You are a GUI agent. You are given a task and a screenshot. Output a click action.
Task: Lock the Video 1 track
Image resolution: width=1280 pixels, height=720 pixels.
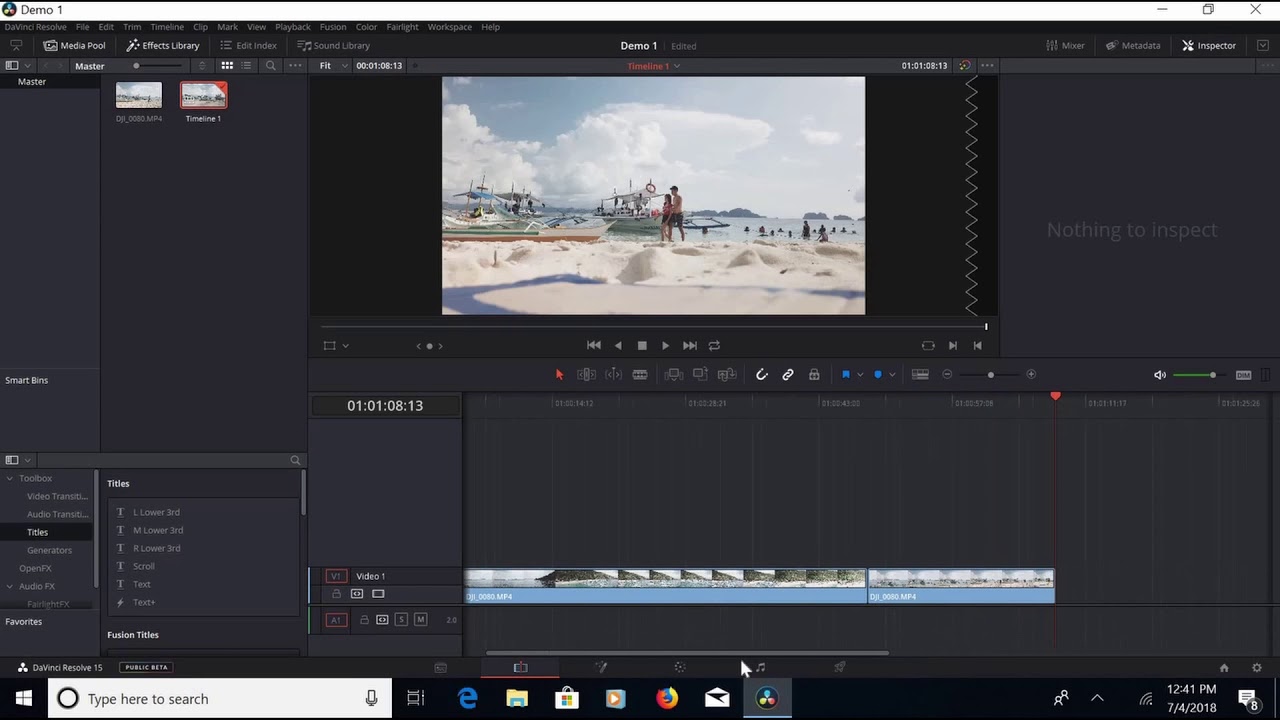[336, 595]
